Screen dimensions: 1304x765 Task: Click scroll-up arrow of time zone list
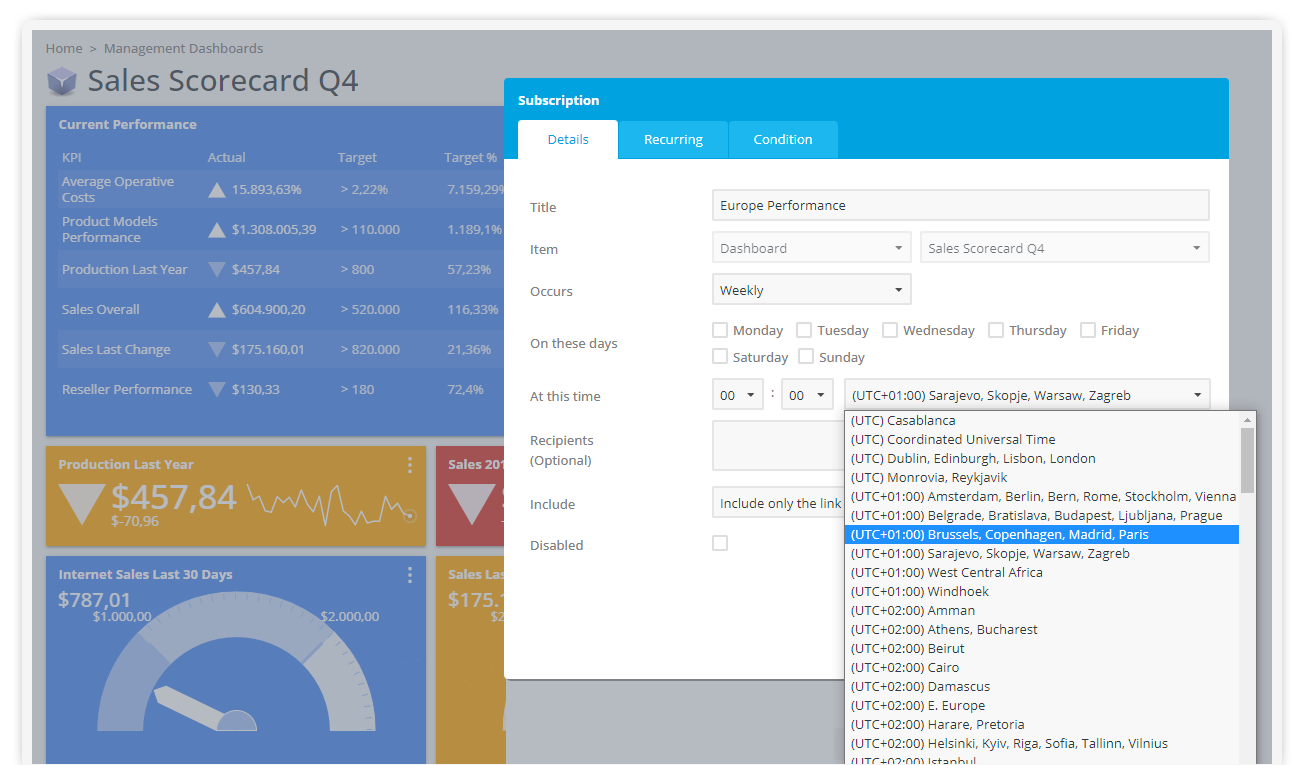tap(1247, 420)
